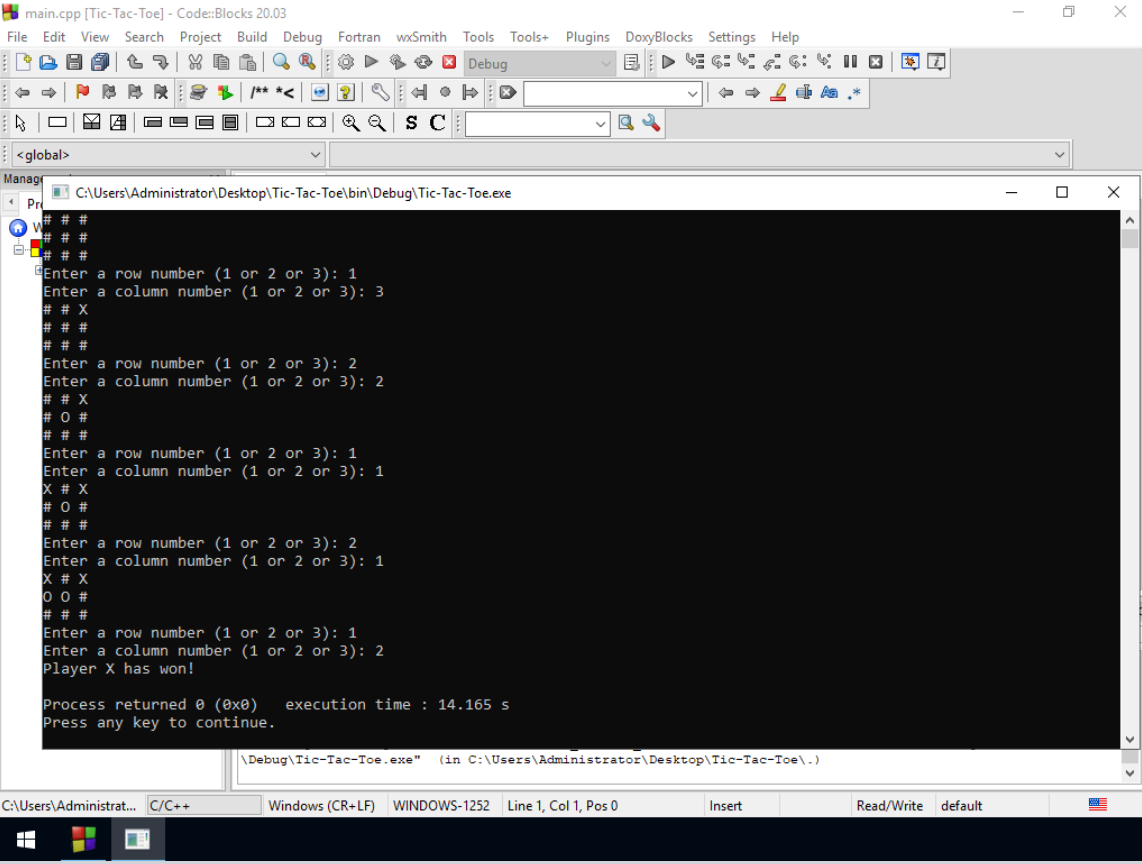Viewport: 1142px width, 864px height.
Task: Click Build and run icon
Action: click(x=398, y=63)
